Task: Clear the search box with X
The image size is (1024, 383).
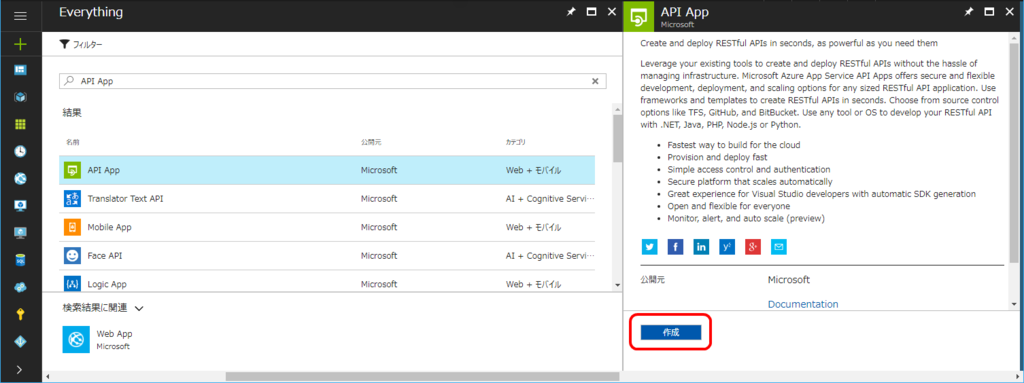Action: pyautogui.click(x=595, y=81)
